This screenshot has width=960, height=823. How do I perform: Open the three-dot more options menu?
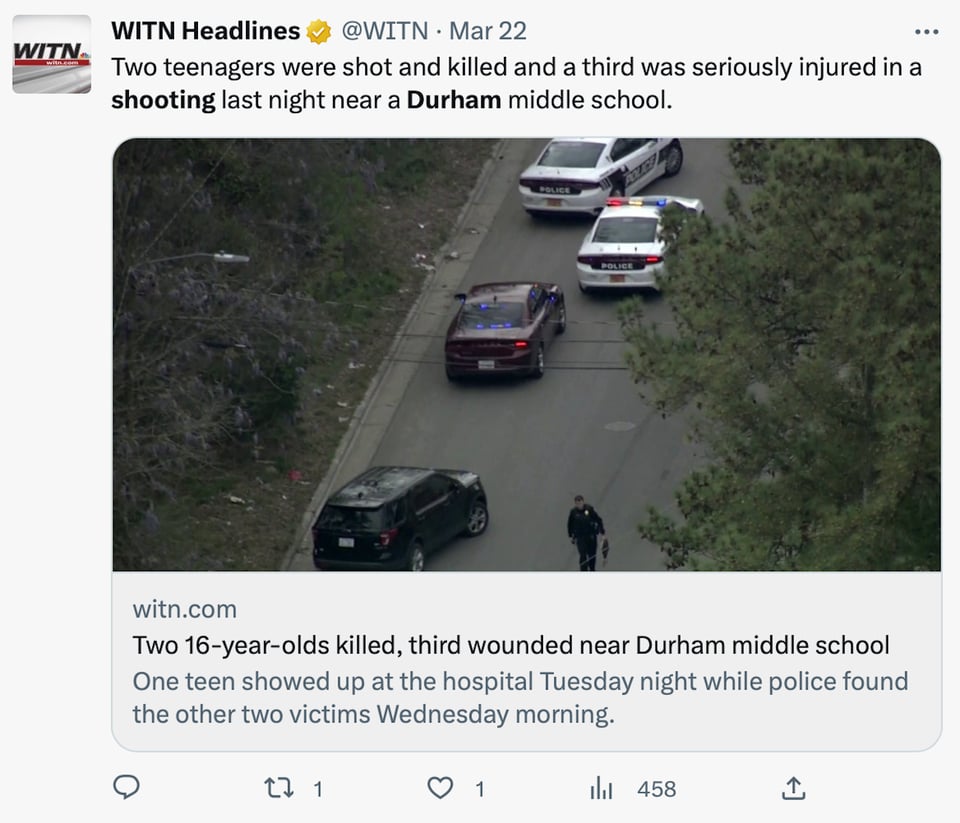[926, 31]
